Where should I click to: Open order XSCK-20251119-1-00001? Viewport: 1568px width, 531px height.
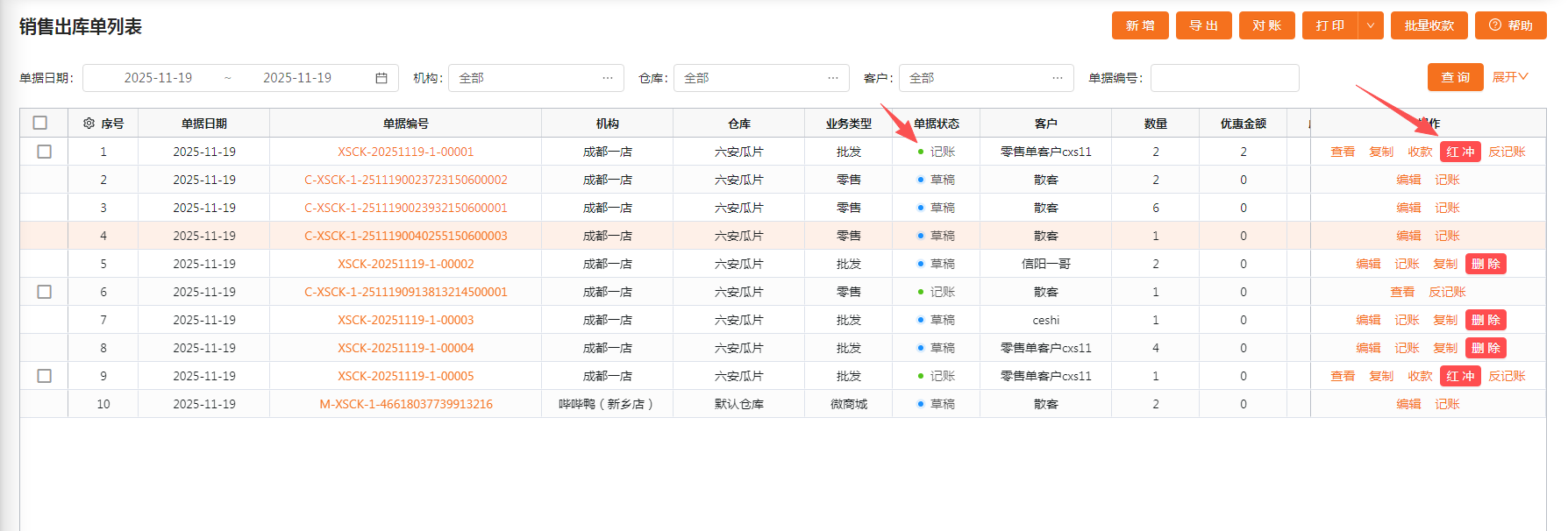pyautogui.click(x=406, y=152)
